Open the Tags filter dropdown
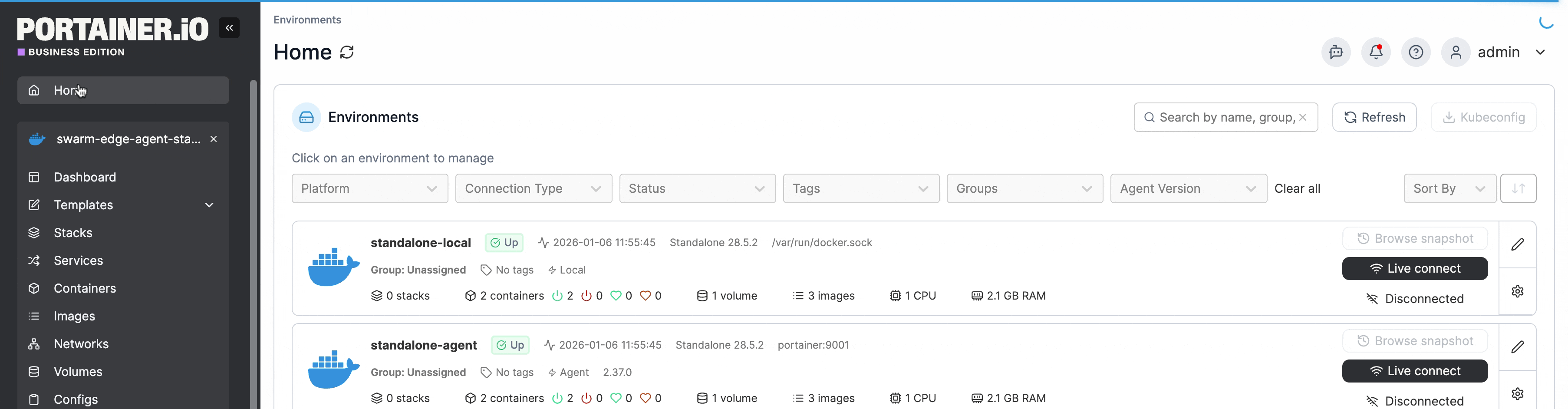1568x409 pixels. click(861, 189)
